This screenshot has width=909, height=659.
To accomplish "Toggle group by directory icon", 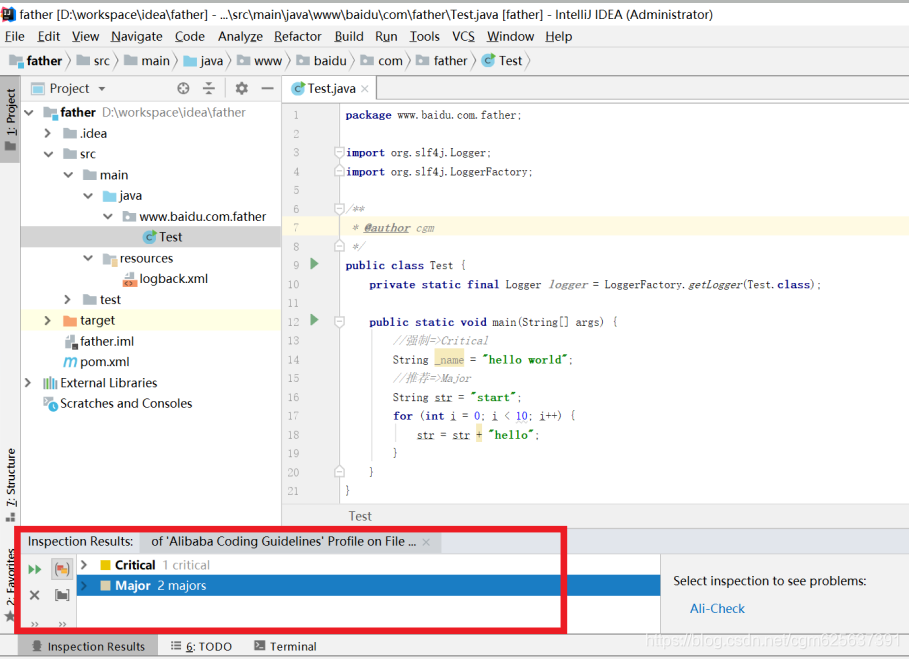I will tap(62, 595).
